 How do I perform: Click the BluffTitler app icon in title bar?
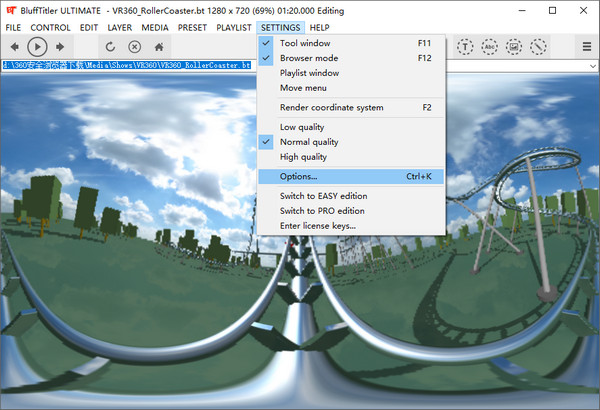tap(11, 10)
